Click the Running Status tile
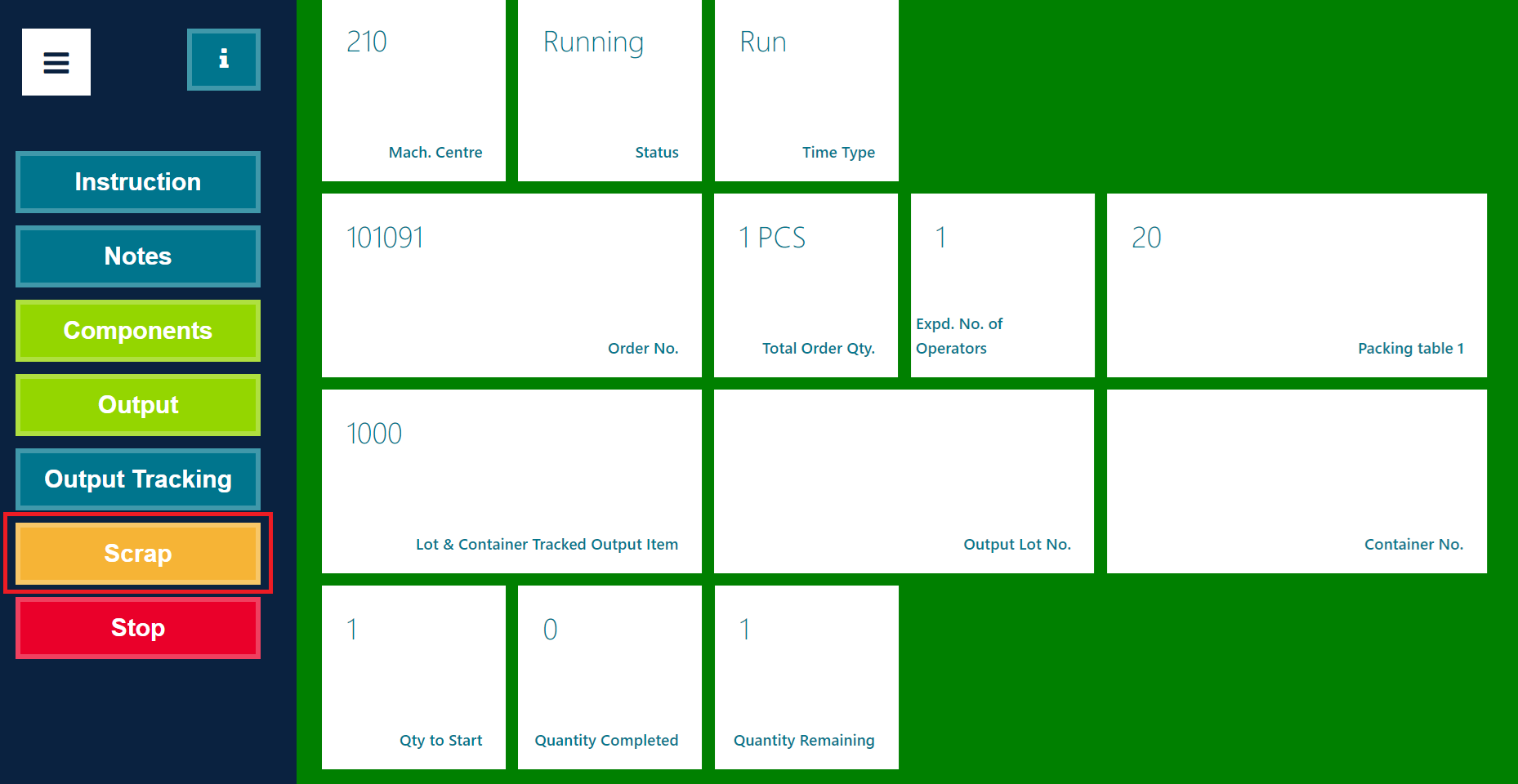Viewport: 1518px width, 784px height. [x=609, y=91]
